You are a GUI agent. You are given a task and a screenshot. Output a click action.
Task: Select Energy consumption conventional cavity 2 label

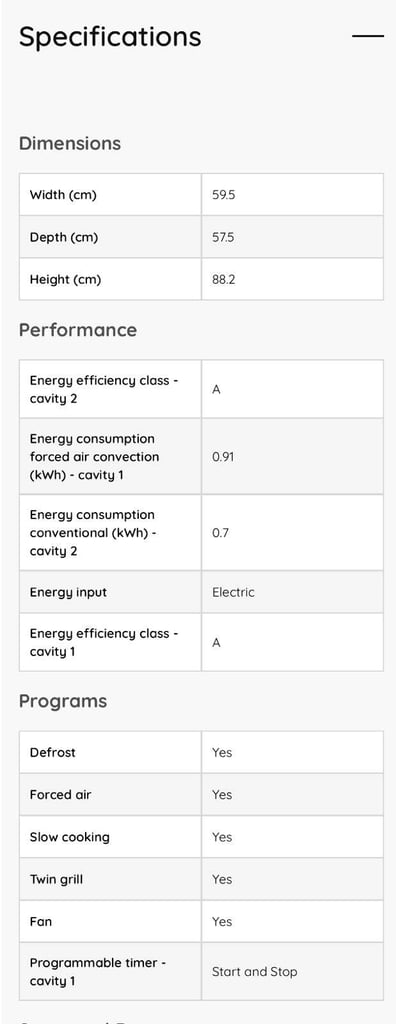(x=92, y=533)
